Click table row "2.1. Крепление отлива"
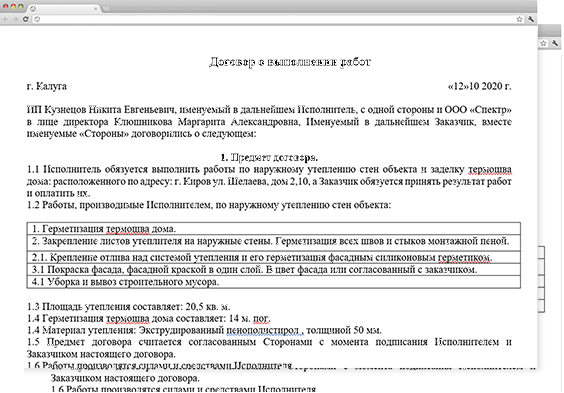The width and height of the screenshot is (564, 393). [x=273, y=257]
